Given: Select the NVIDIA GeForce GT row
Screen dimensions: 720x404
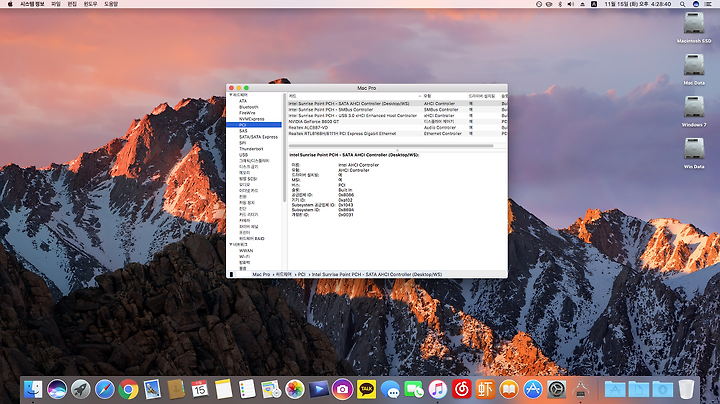Looking at the screenshot, I should (397, 122).
